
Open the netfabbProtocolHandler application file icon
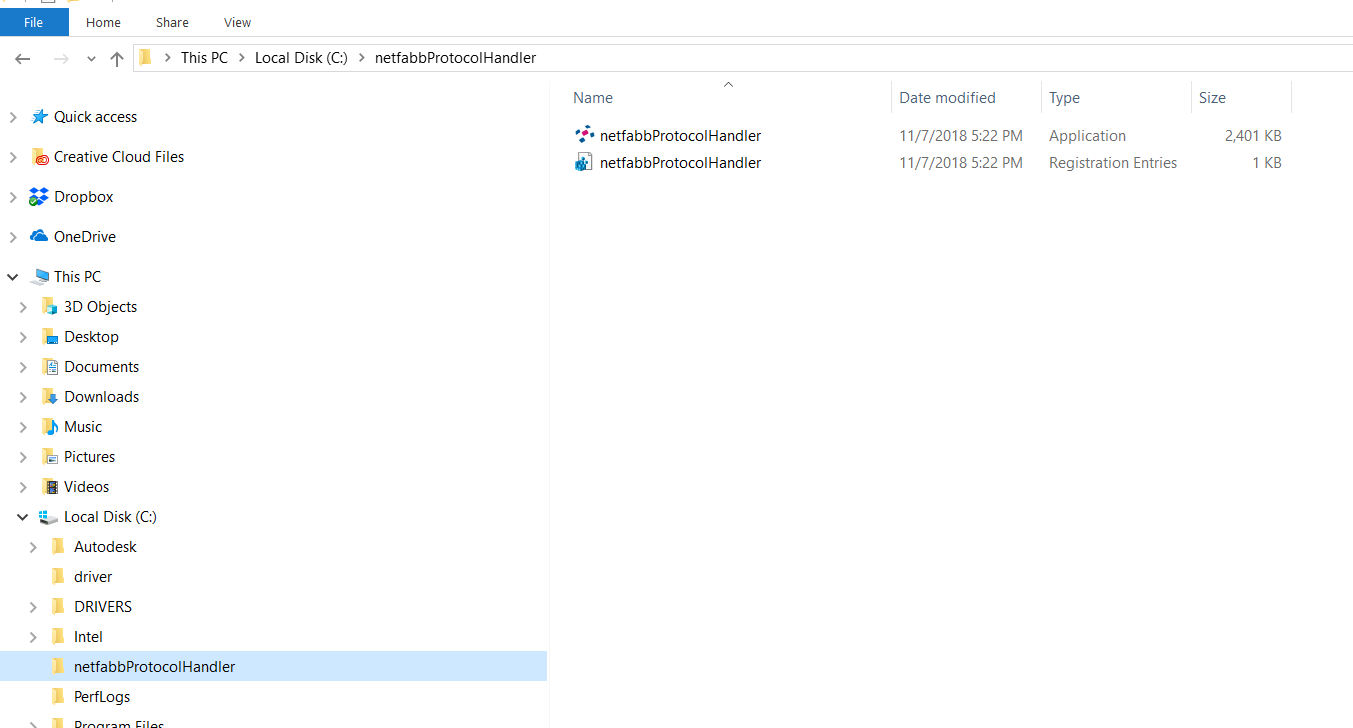584,135
